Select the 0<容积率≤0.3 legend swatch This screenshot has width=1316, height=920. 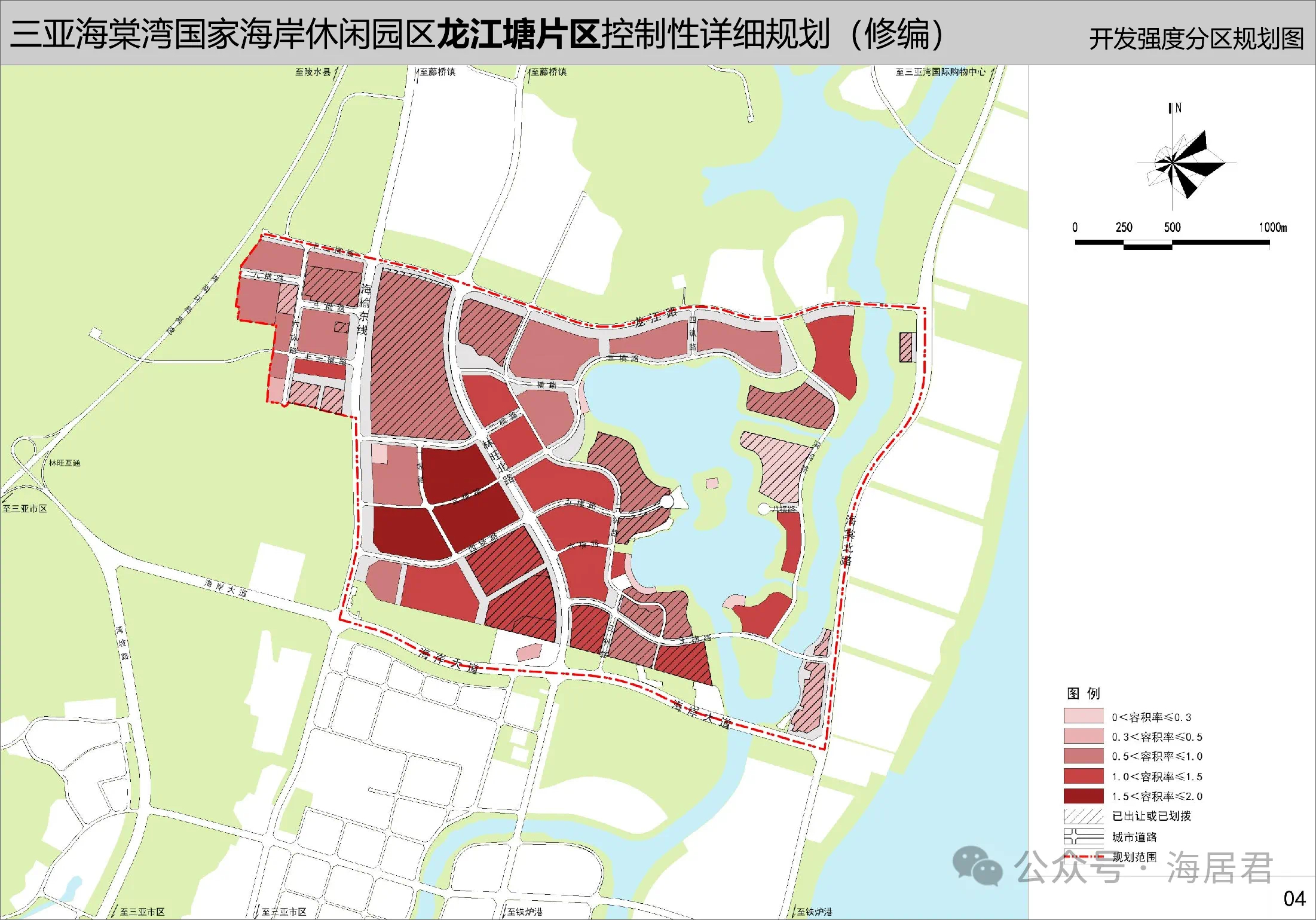(x=1083, y=716)
